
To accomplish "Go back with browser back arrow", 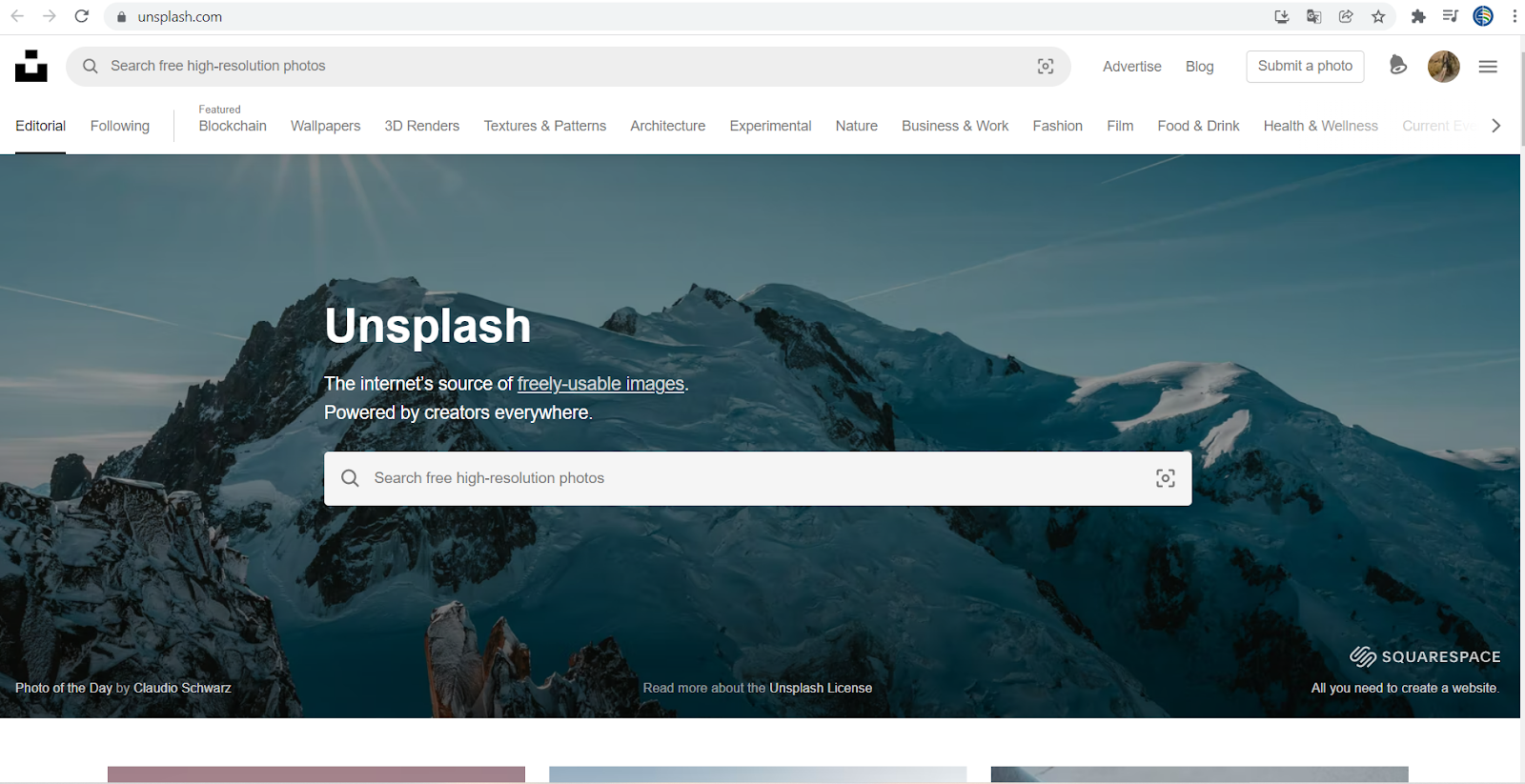I will coord(17,16).
